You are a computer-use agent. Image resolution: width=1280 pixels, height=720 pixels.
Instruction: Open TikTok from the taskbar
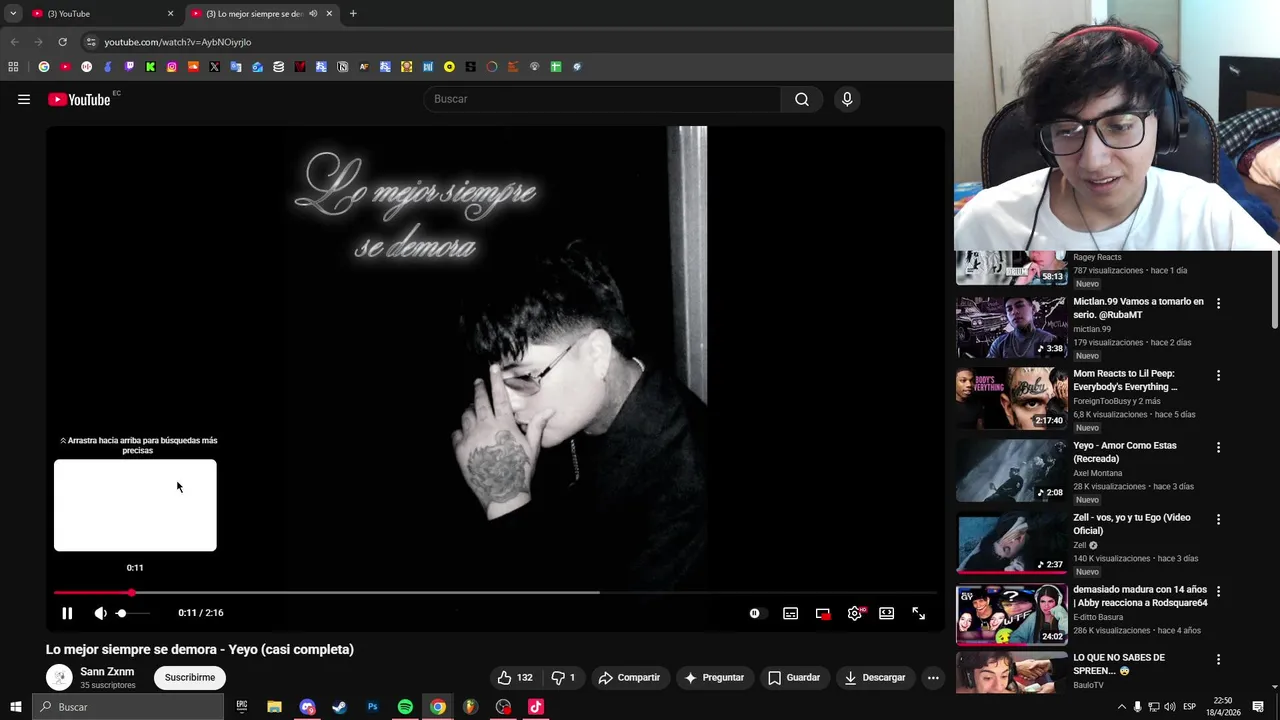coord(536,707)
